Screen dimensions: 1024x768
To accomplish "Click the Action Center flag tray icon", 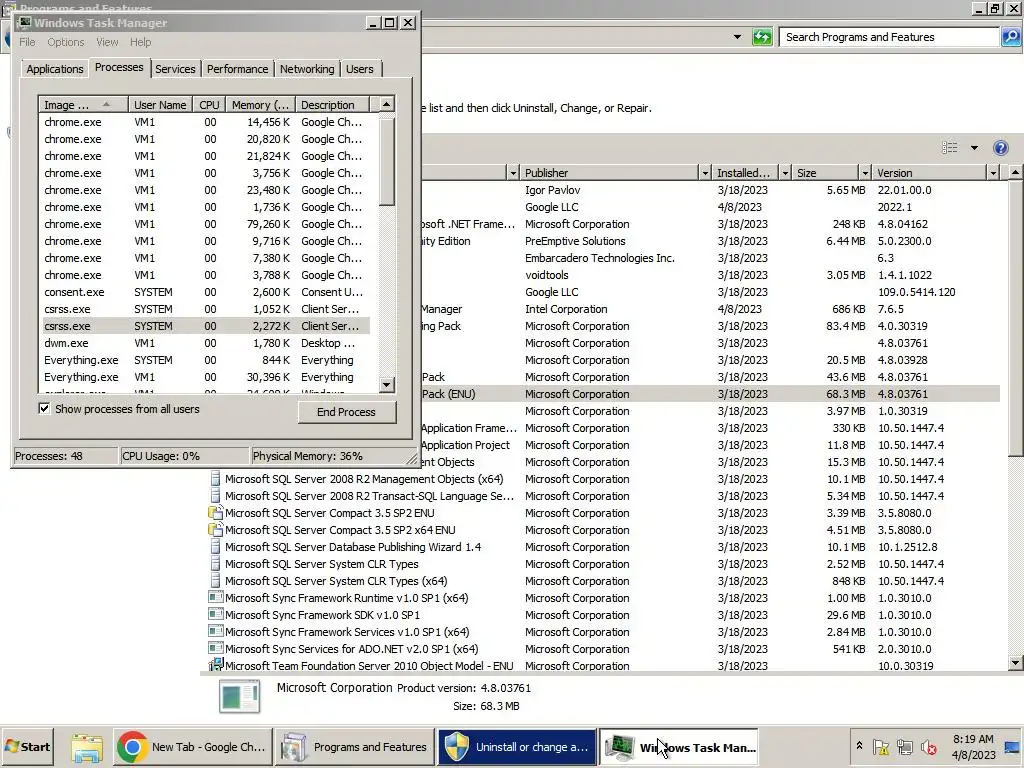I will [x=881, y=746].
